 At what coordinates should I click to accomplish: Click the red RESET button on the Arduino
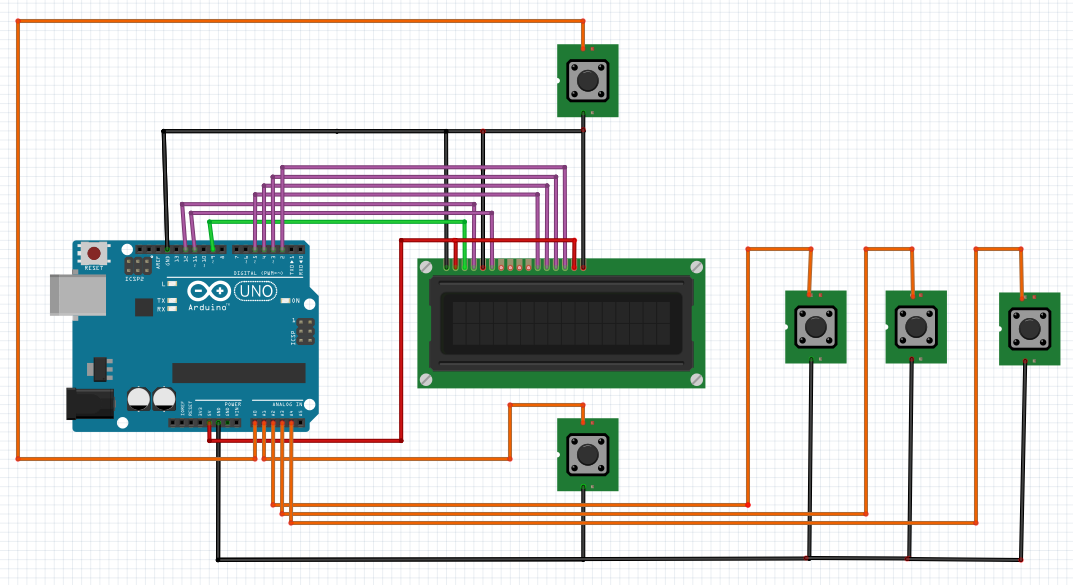click(94, 254)
